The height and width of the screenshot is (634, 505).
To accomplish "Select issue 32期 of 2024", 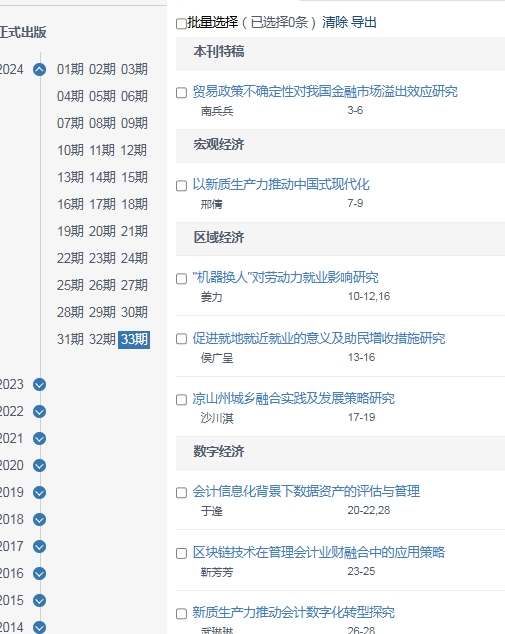I will click(x=102, y=339).
